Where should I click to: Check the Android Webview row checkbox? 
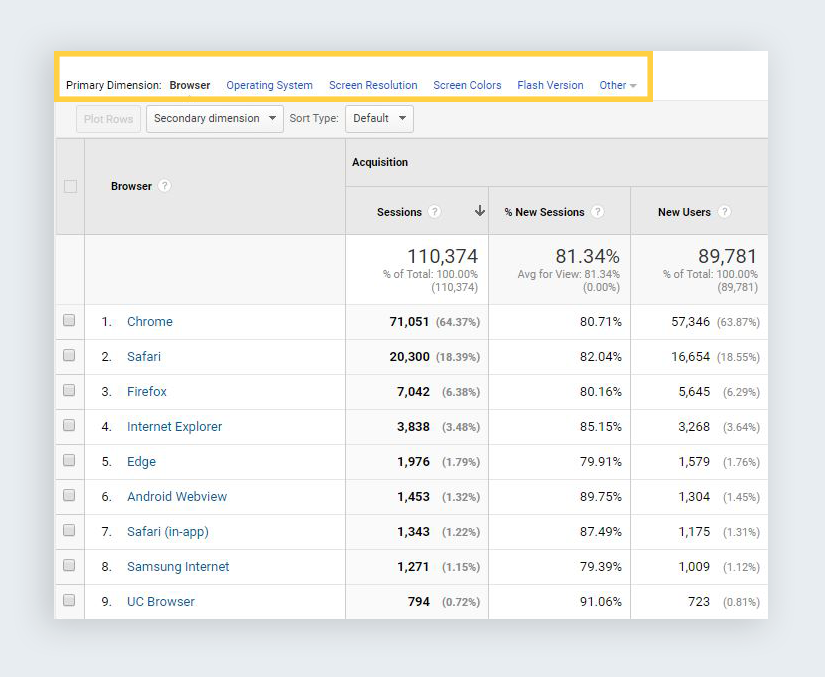tap(69, 495)
